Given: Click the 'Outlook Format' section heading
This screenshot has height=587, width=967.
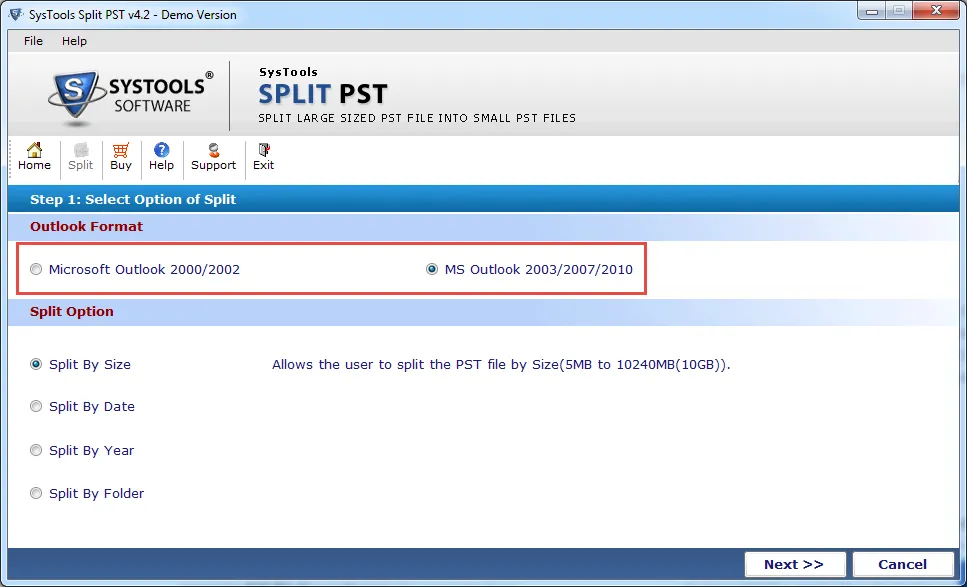Looking at the screenshot, I should click(86, 226).
